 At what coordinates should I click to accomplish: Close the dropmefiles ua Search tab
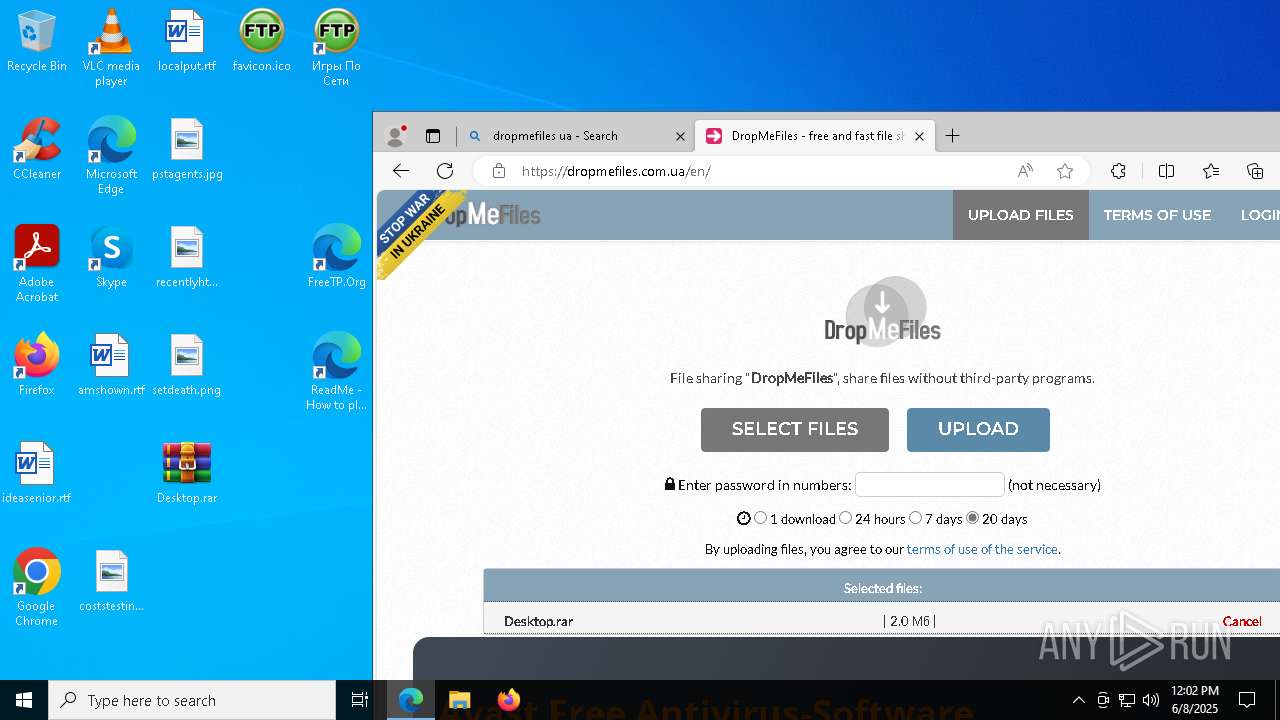pyautogui.click(x=680, y=136)
